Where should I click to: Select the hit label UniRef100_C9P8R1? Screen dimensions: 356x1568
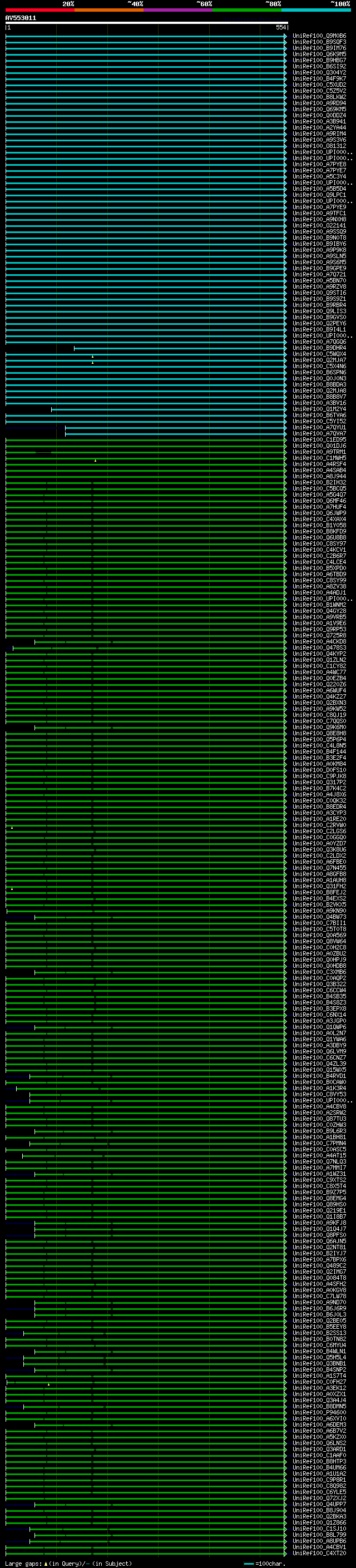[319, 1479]
